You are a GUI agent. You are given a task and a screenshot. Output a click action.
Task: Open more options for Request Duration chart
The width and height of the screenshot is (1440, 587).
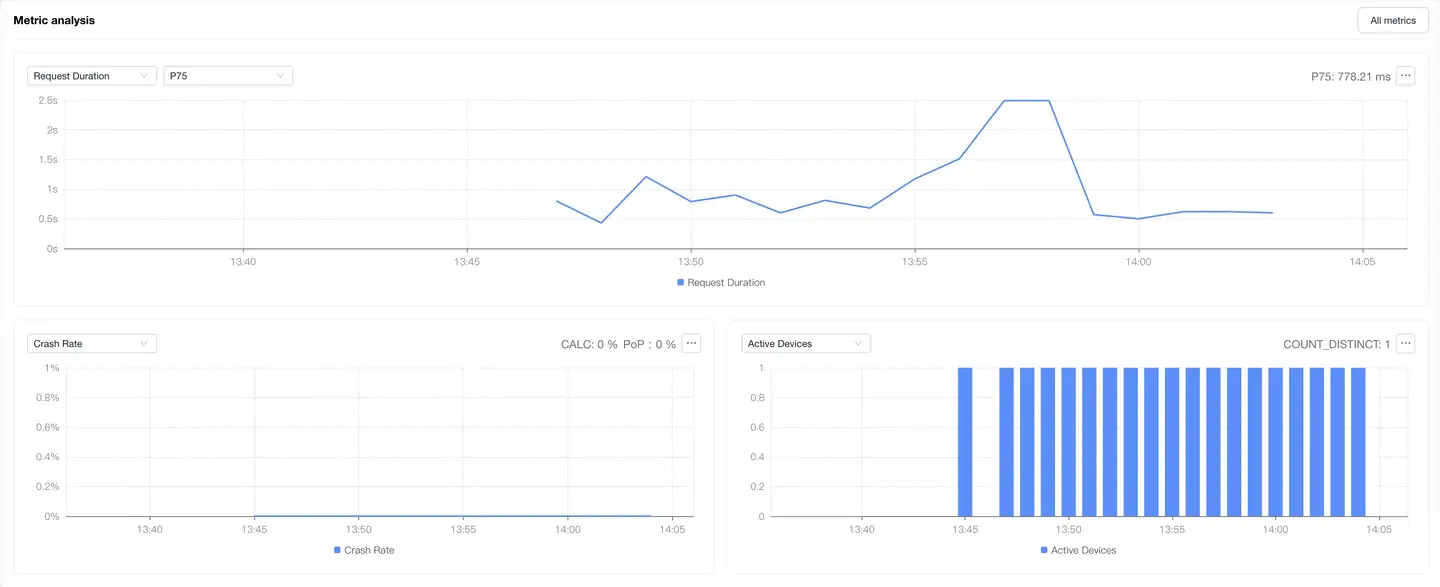[1405, 76]
